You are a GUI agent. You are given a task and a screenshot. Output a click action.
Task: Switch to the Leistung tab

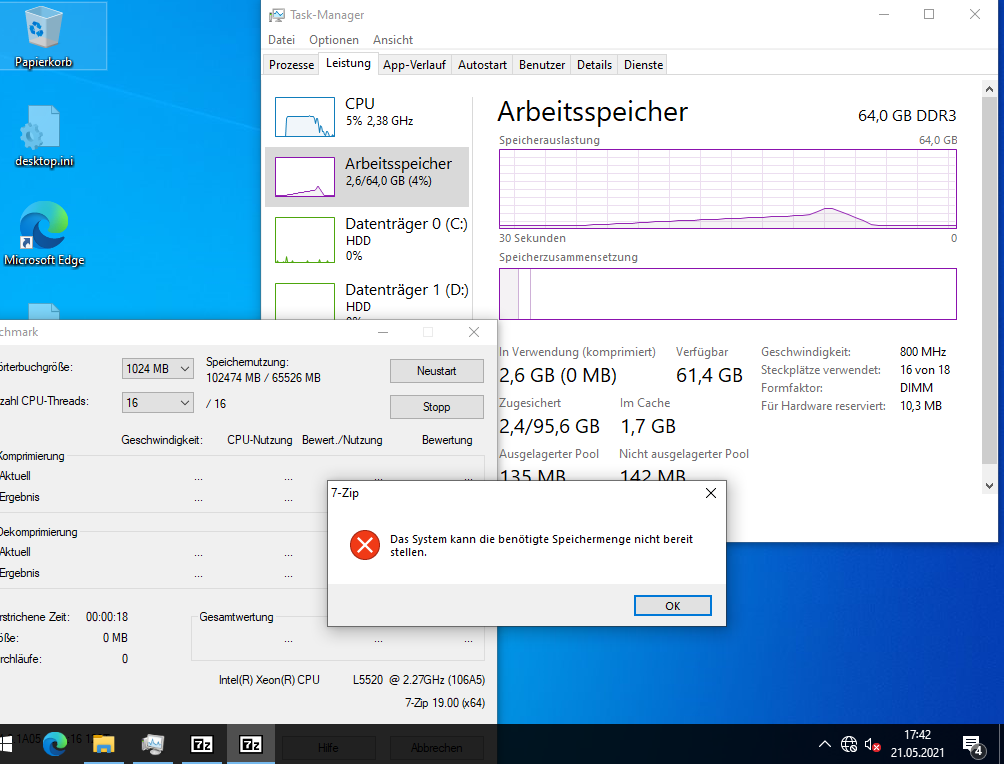click(x=348, y=63)
